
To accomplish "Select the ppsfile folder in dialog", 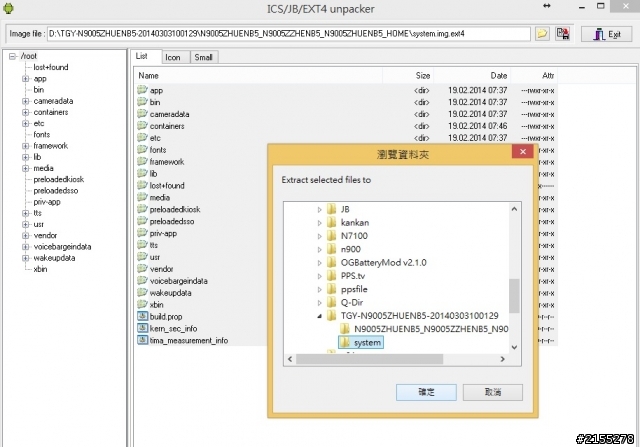I will [x=354, y=289].
